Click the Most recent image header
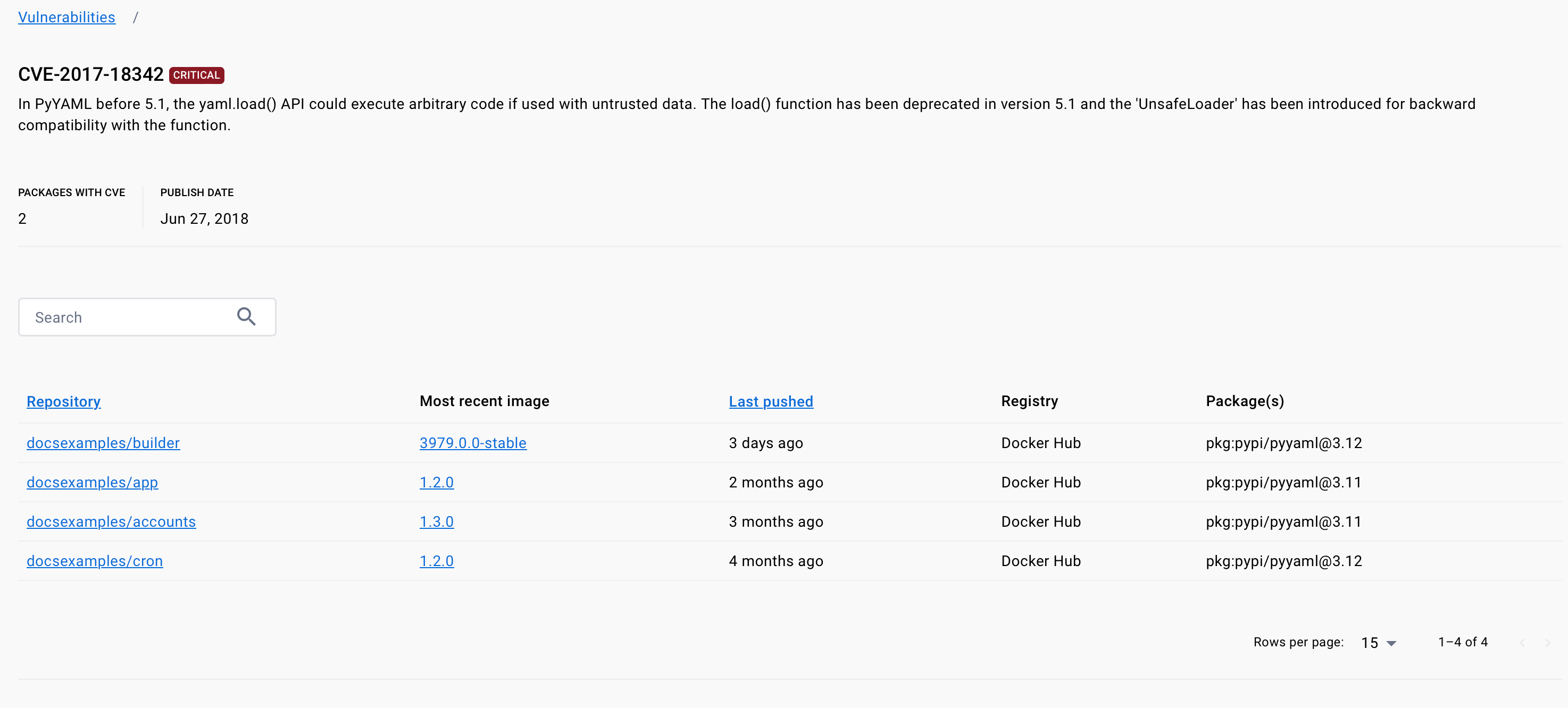 coord(484,401)
